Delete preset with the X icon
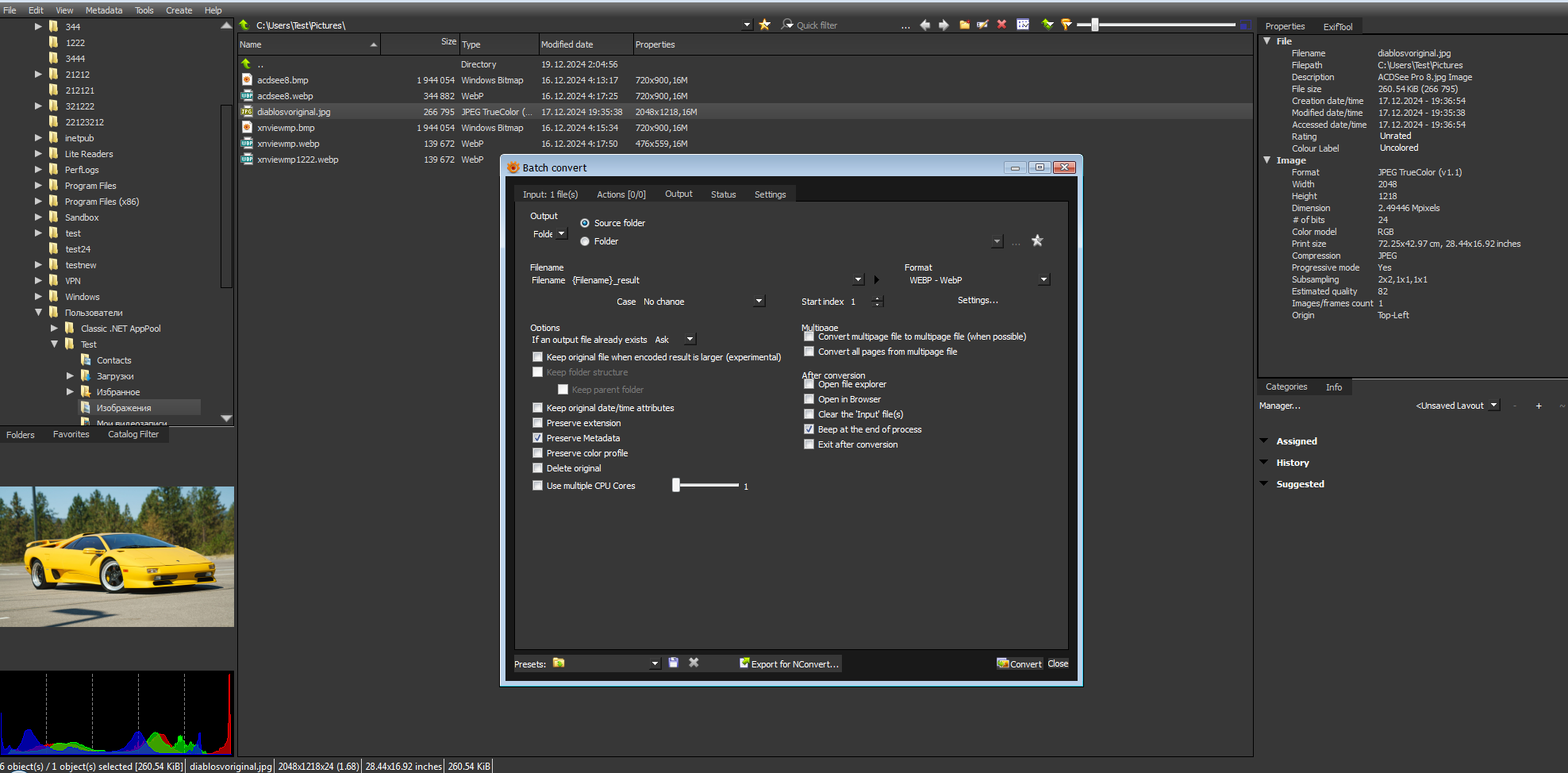Viewport: 1568px width, 773px height. click(694, 663)
